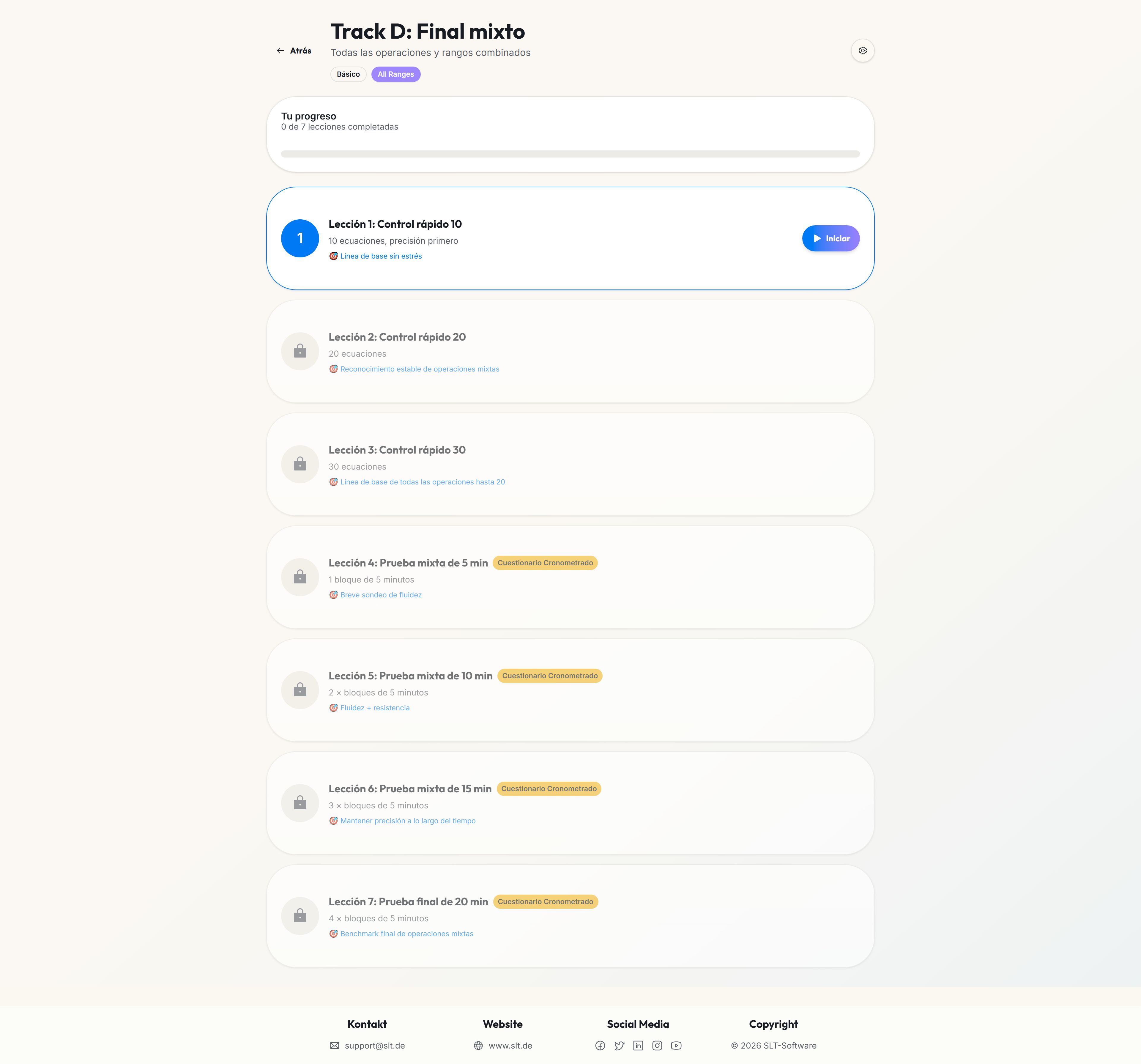Go back using the Atrás button
Viewport: 1141px width, 1064px height.
pyautogui.click(x=294, y=51)
